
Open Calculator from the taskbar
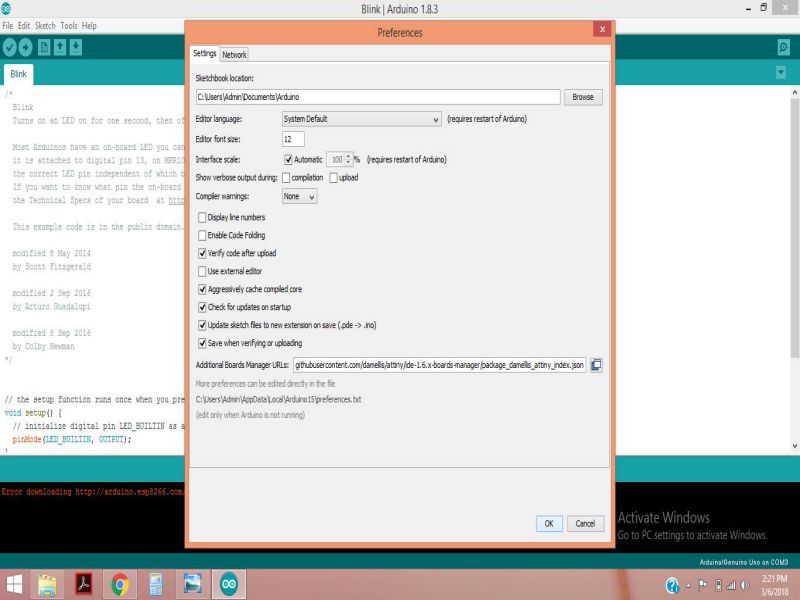156,584
